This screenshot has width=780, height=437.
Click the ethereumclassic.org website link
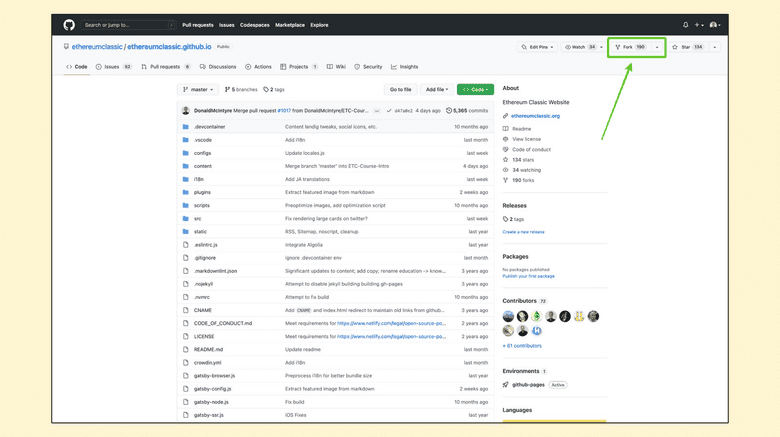535,116
